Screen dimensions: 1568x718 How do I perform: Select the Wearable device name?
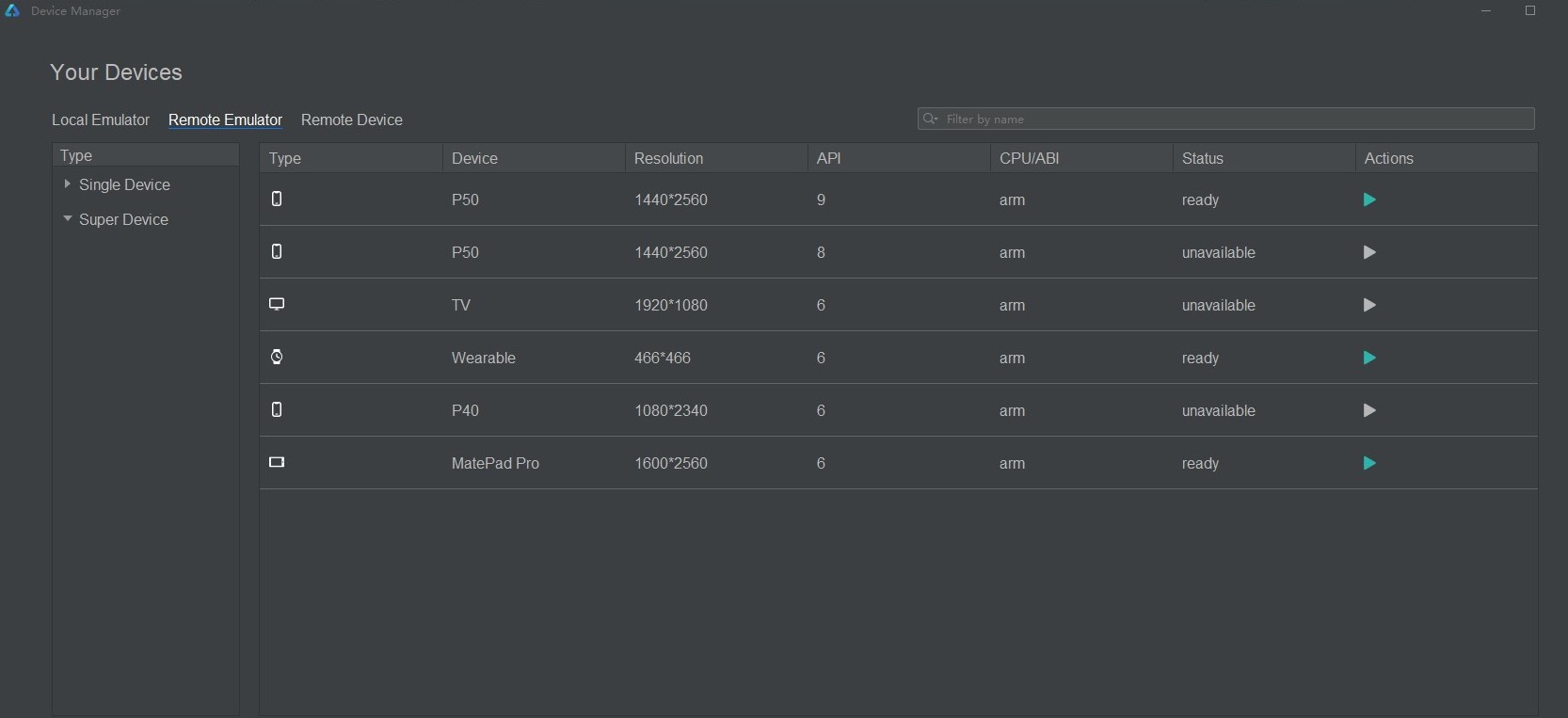tap(484, 358)
